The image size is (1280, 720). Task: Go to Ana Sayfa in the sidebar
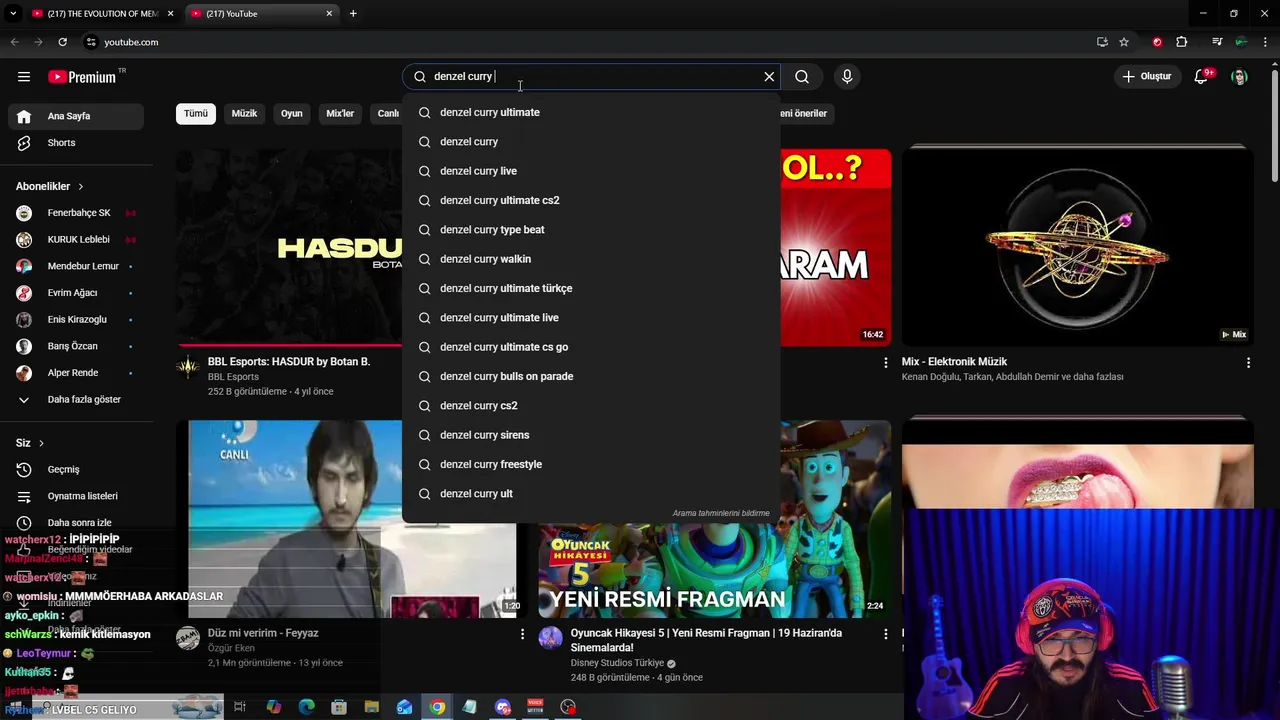(x=76, y=116)
